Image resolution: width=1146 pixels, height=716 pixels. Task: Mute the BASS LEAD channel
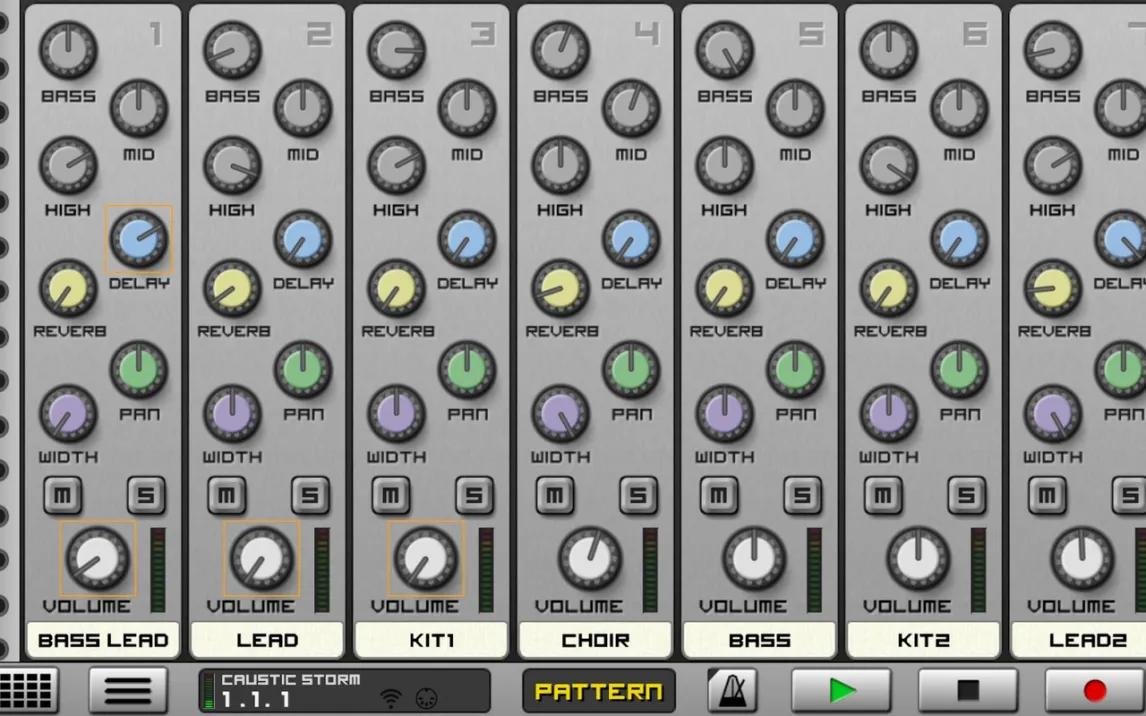[x=63, y=495]
